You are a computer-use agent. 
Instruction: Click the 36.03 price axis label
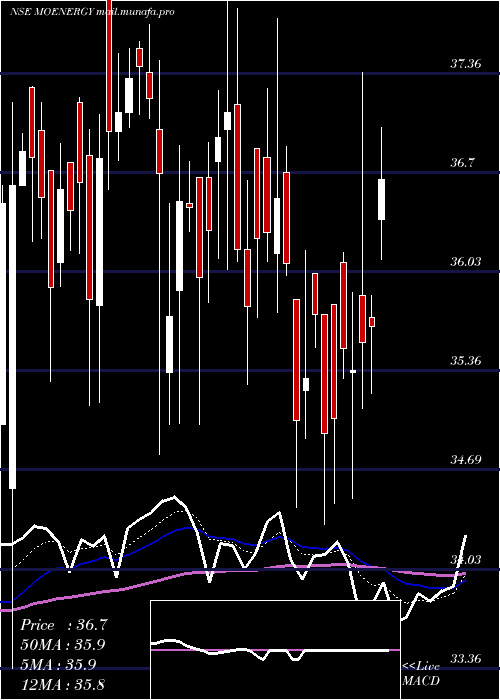pyautogui.click(x=465, y=262)
